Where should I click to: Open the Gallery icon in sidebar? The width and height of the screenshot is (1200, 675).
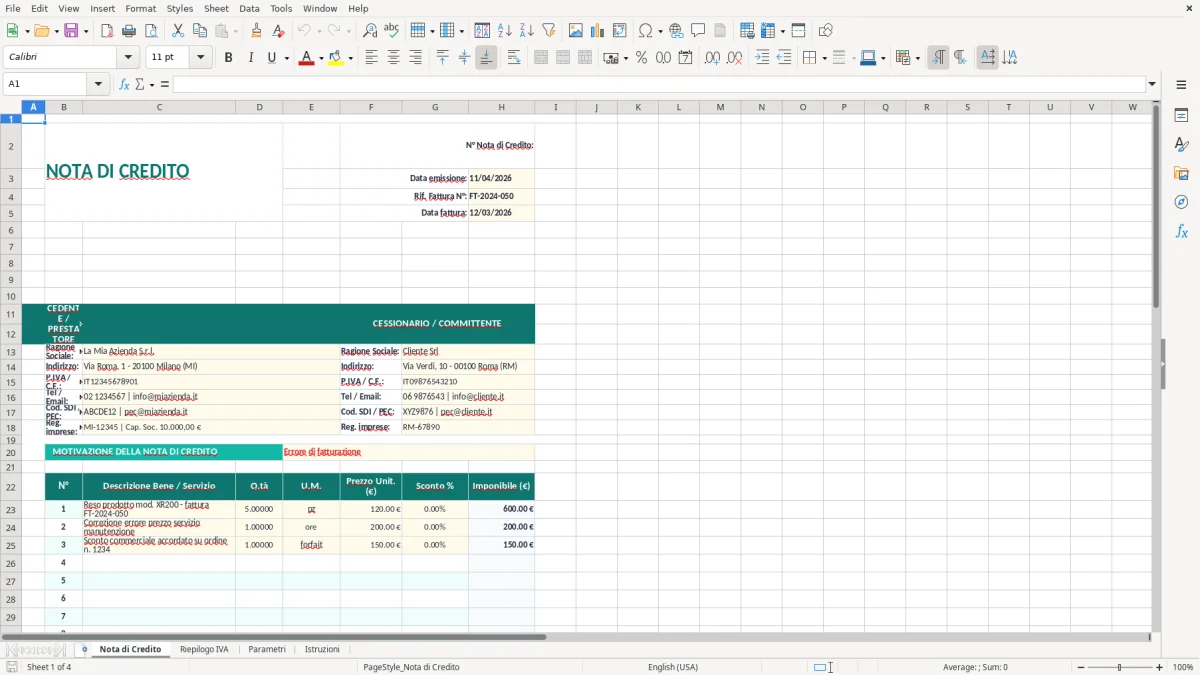click(x=1181, y=174)
